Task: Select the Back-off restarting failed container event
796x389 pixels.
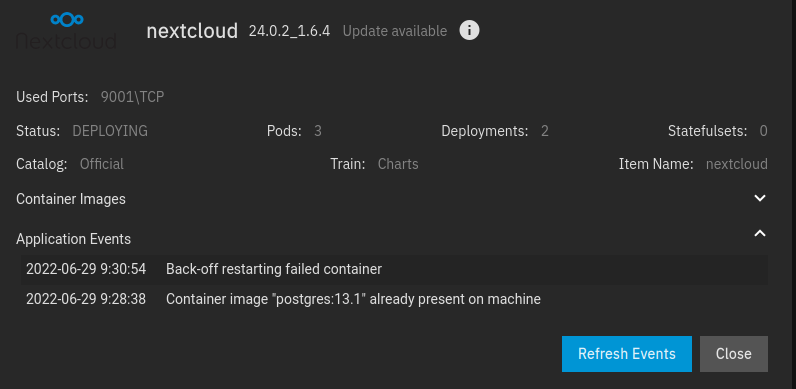Action: tap(394, 269)
